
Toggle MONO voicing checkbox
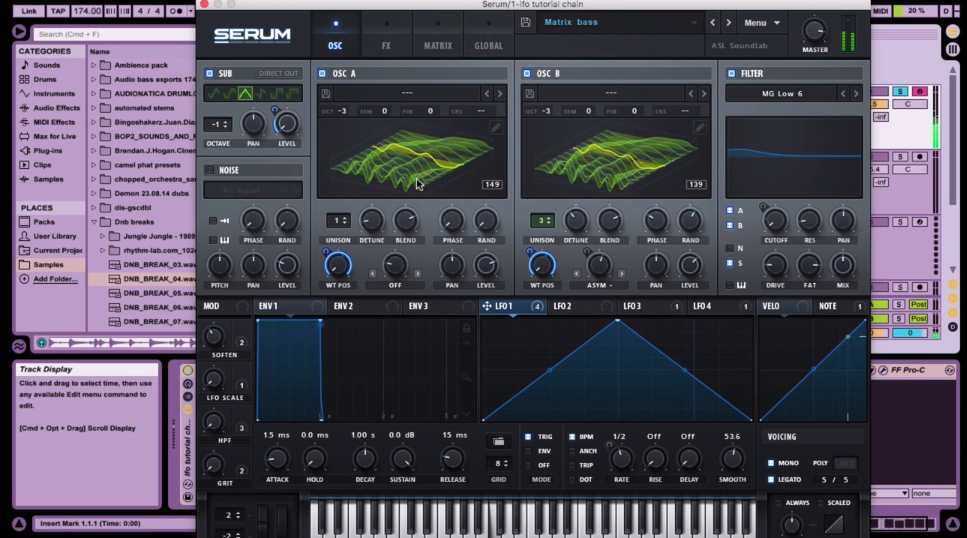(771, 463)
